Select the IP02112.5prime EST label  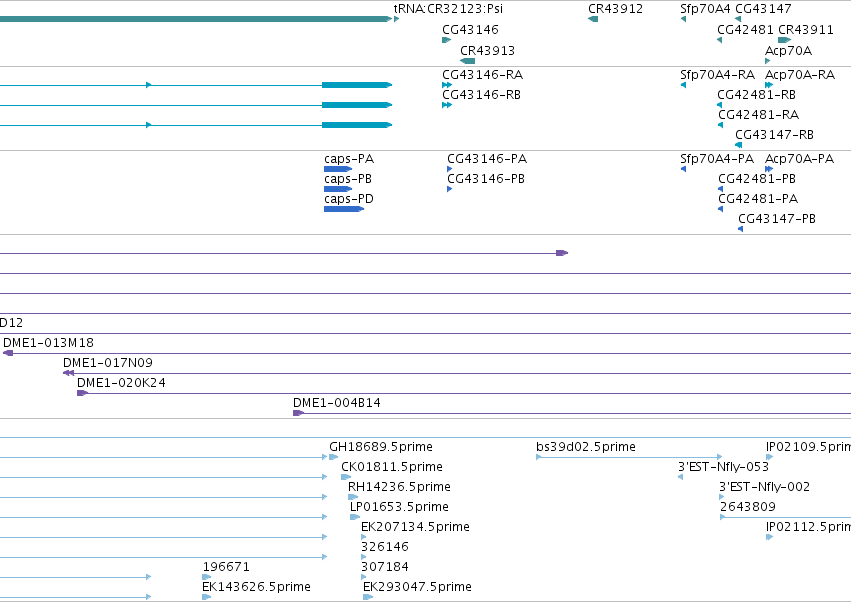pyautogui.click(x=808, y=527)
